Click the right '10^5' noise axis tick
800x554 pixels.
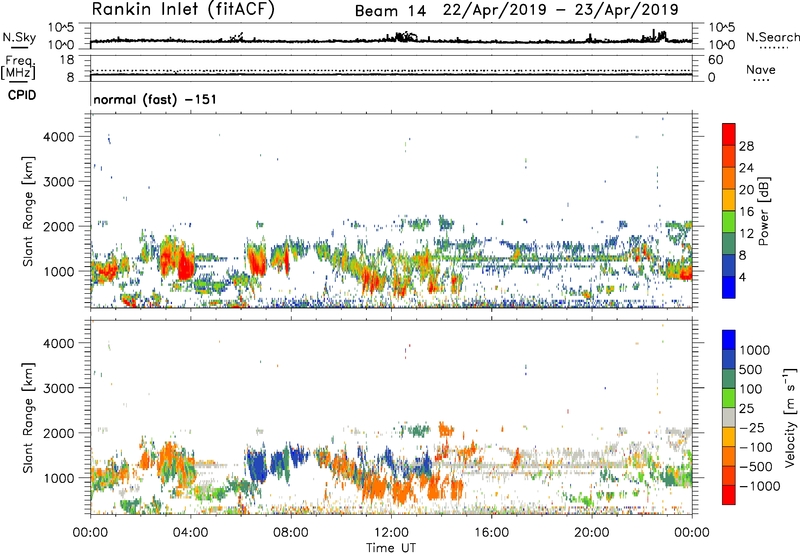[x=721, y=27]
